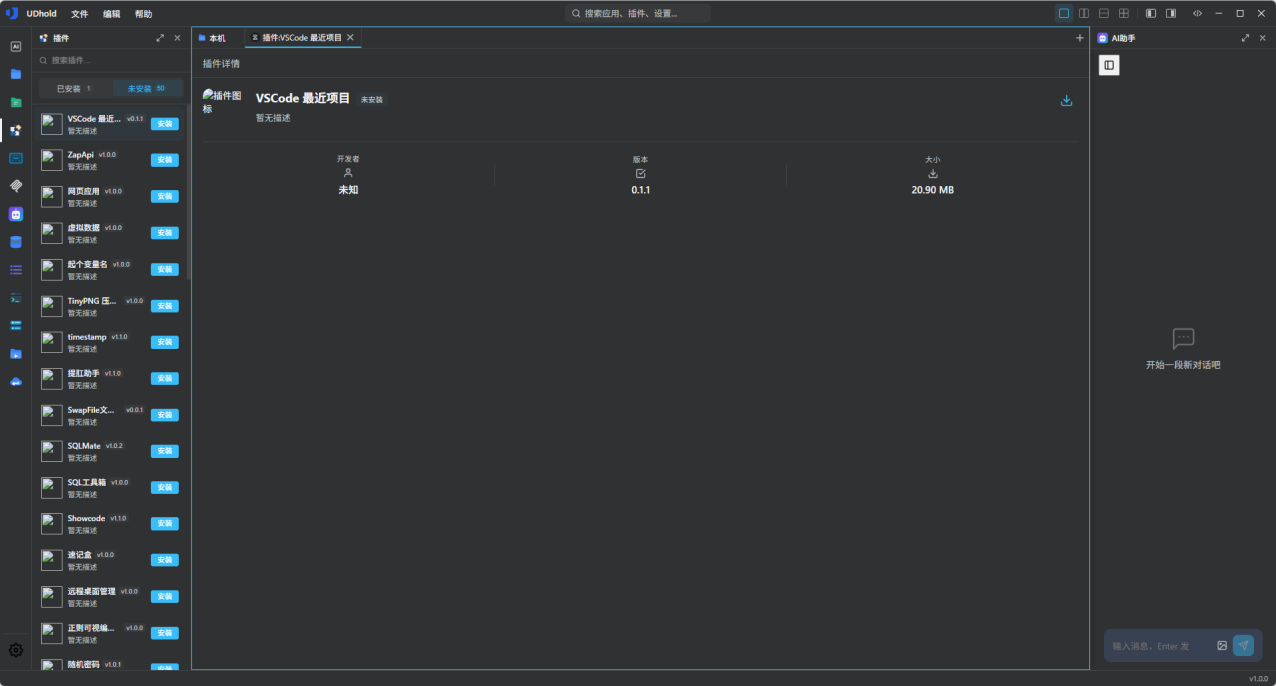Screen dimensions: 1276x686
Task: Click the version value 0.1.1 in details
Action: [641, 190]
